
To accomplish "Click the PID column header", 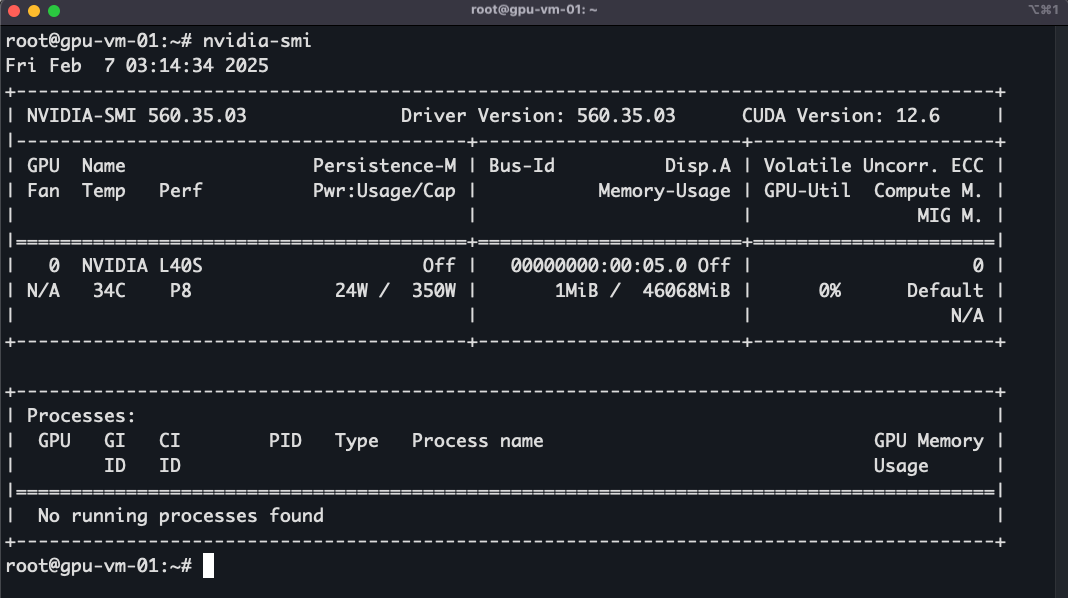I will tap(285, 441).
